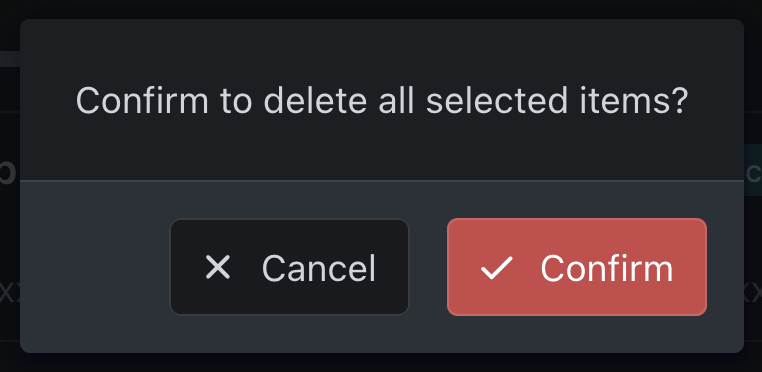Select the 'Confirm' label text
Viewport: 762px width, 372px height.
click(607, 268)
